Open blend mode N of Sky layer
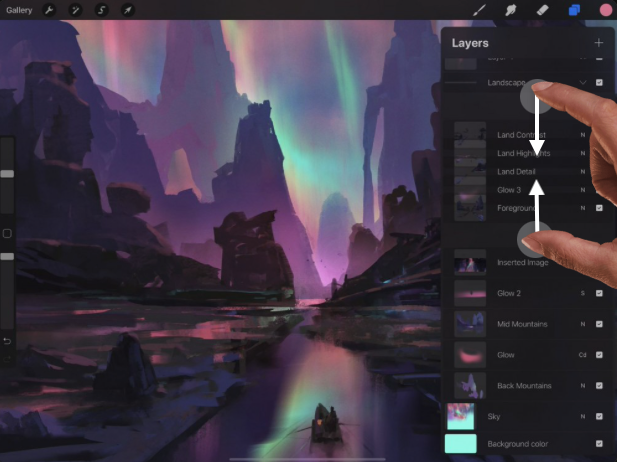This screenshot has width=617, height=462. tap(583, 416)
